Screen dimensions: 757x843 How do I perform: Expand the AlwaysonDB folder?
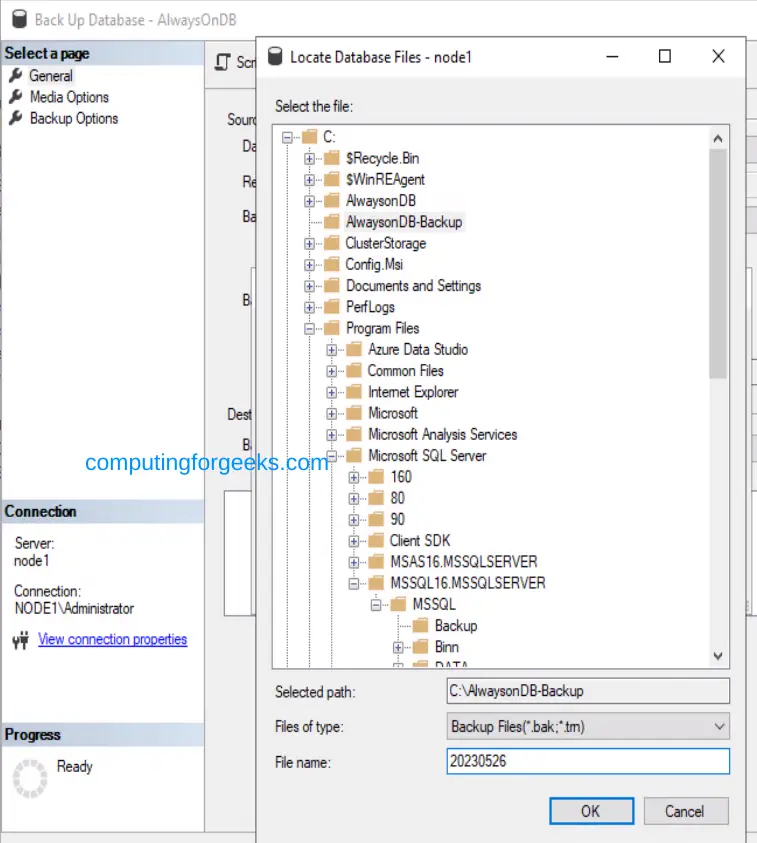point(309,201)
